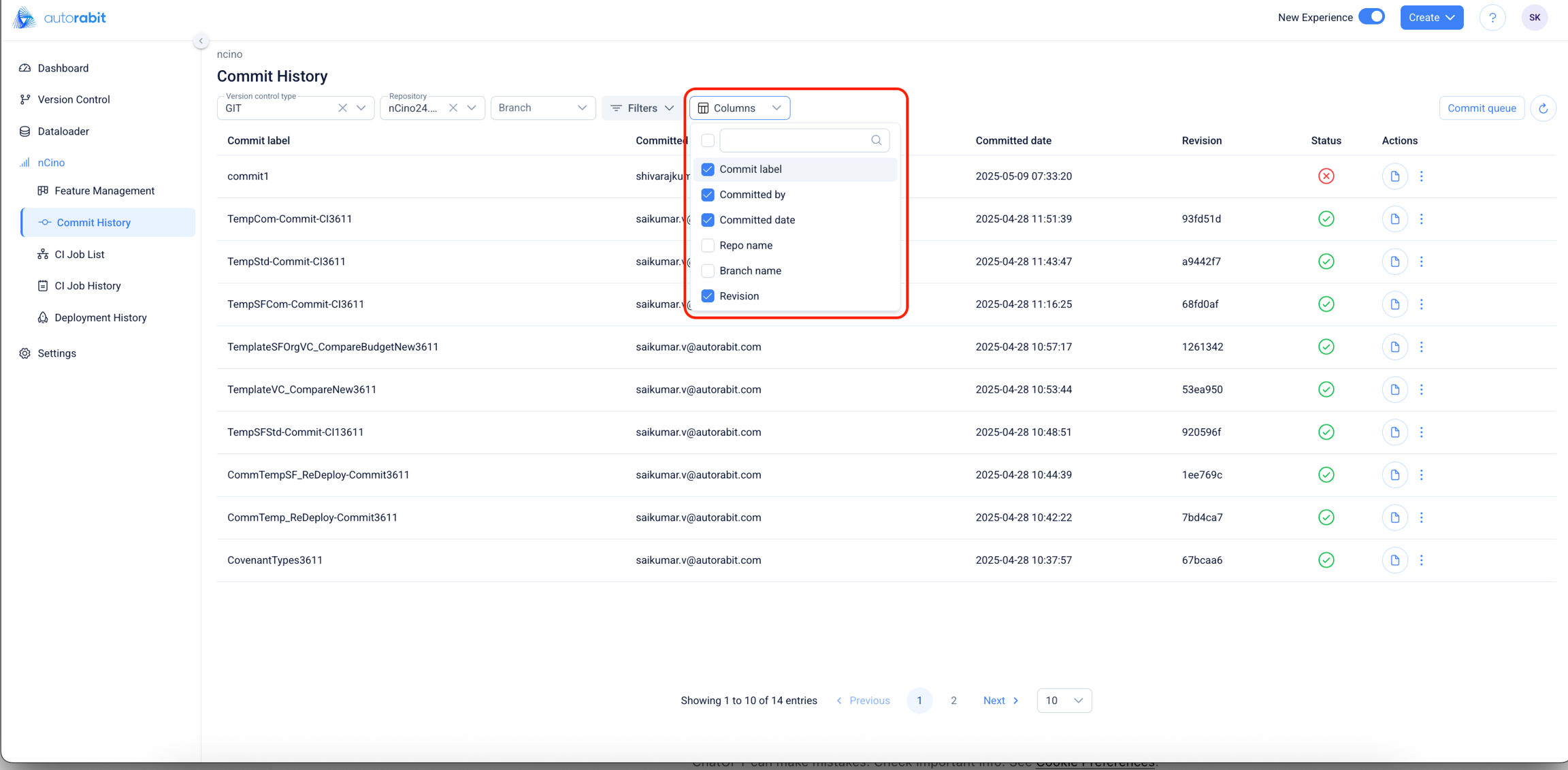Click the SK user avatar
1568x770 pixels.
click(1534, 18)
